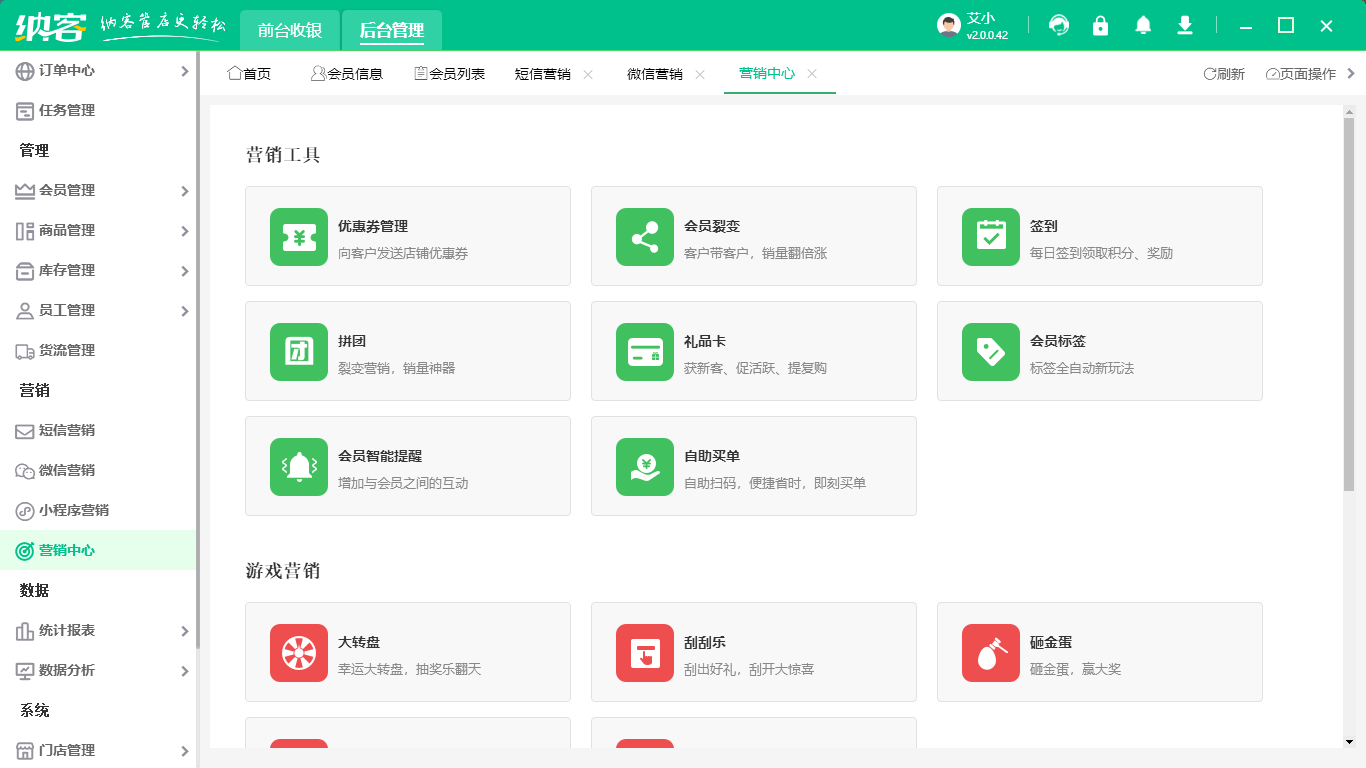Open the 页面操作 page actions menu

[x=1300, y=73]
